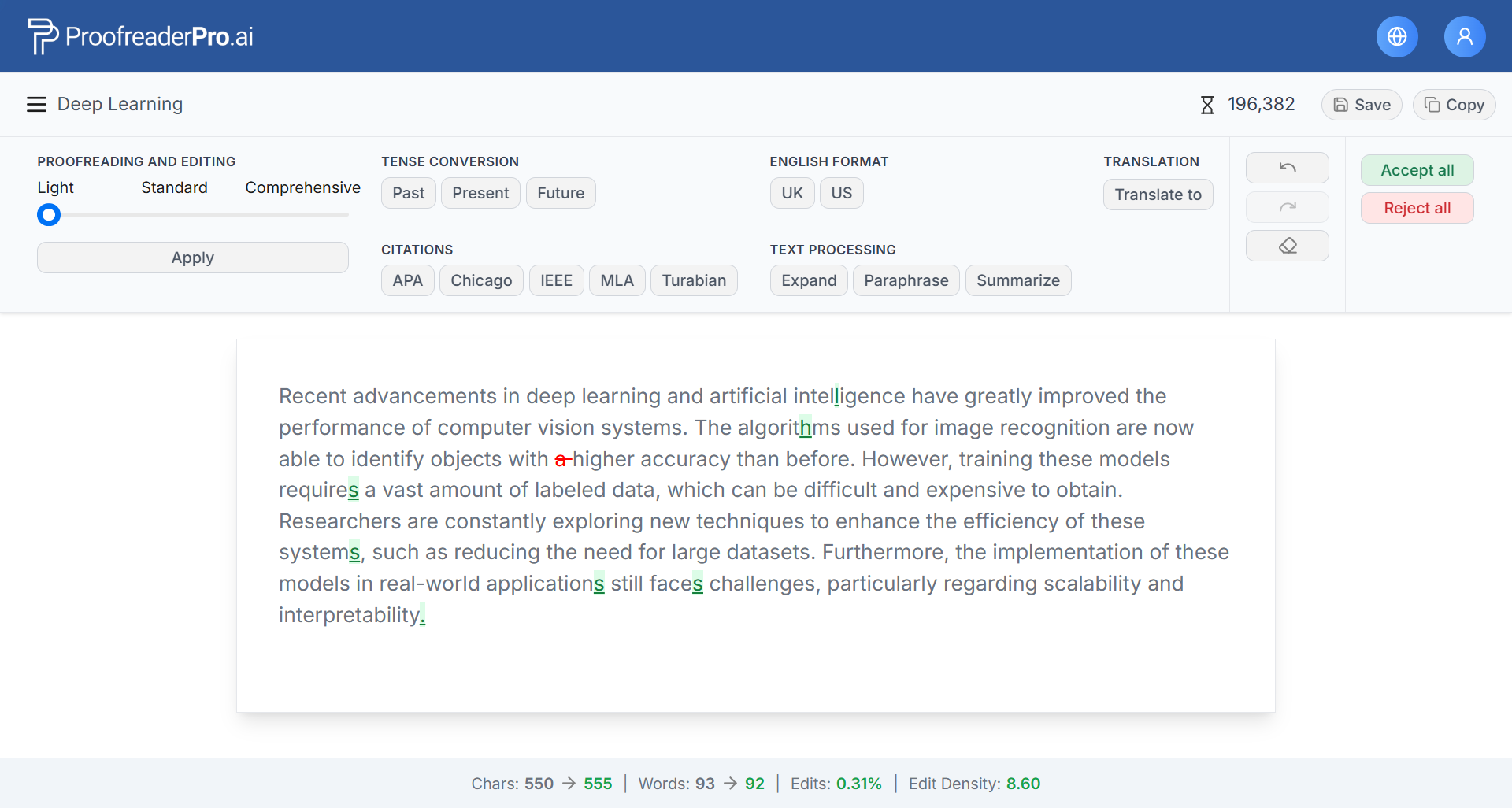Apply APA citation style

pos(407,280)
